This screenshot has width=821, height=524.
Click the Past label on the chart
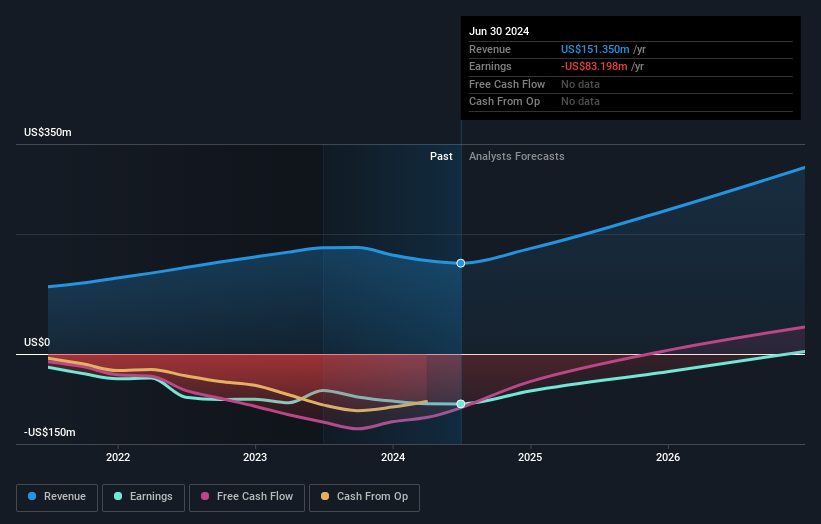click(441, 157)
